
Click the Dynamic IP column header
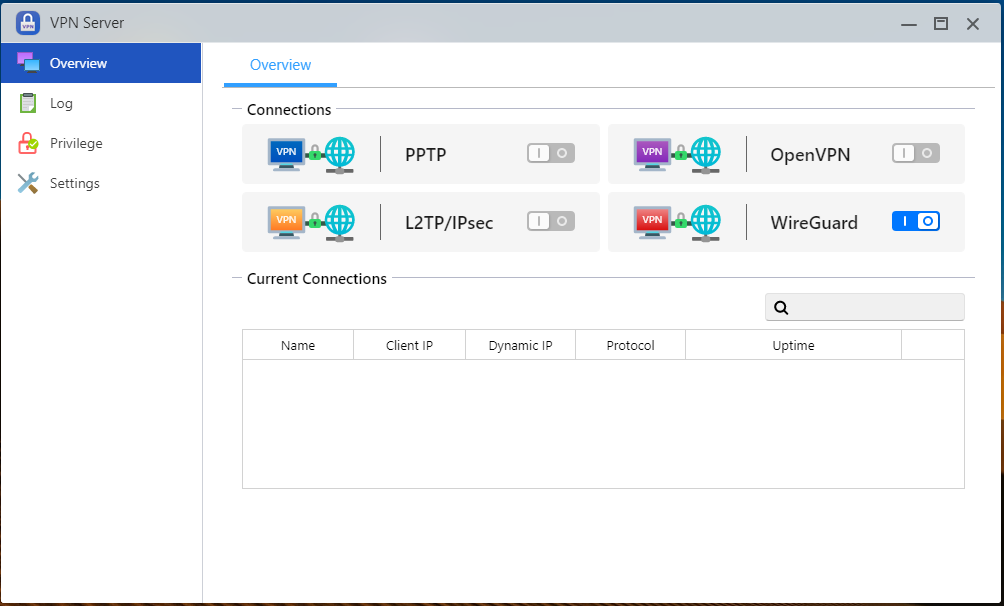(x=520, y=345)
